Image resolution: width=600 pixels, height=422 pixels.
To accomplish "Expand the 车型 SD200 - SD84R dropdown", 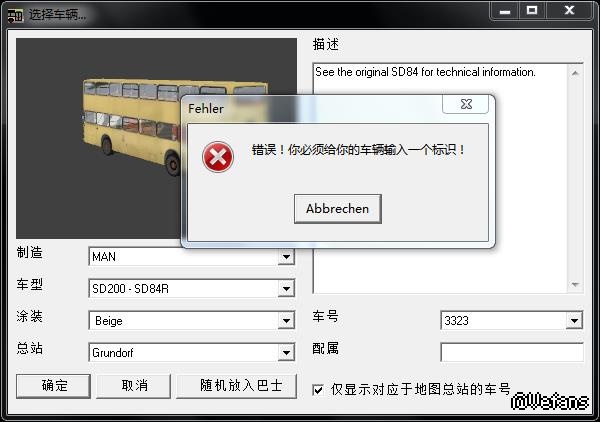I will coord(286,288).
